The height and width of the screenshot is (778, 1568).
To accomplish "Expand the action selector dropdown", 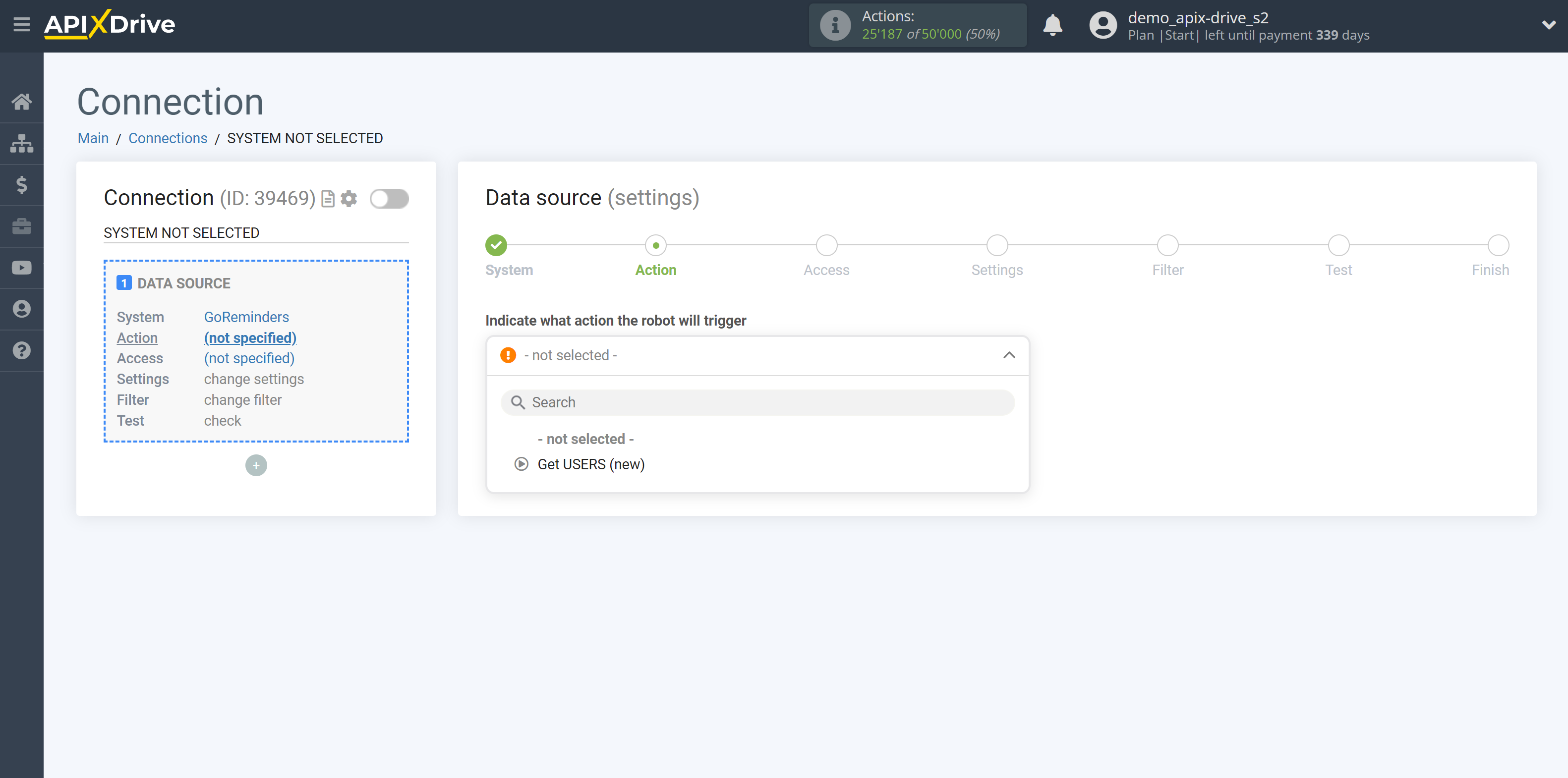I will pyautogui.click(x=756, y=355).
